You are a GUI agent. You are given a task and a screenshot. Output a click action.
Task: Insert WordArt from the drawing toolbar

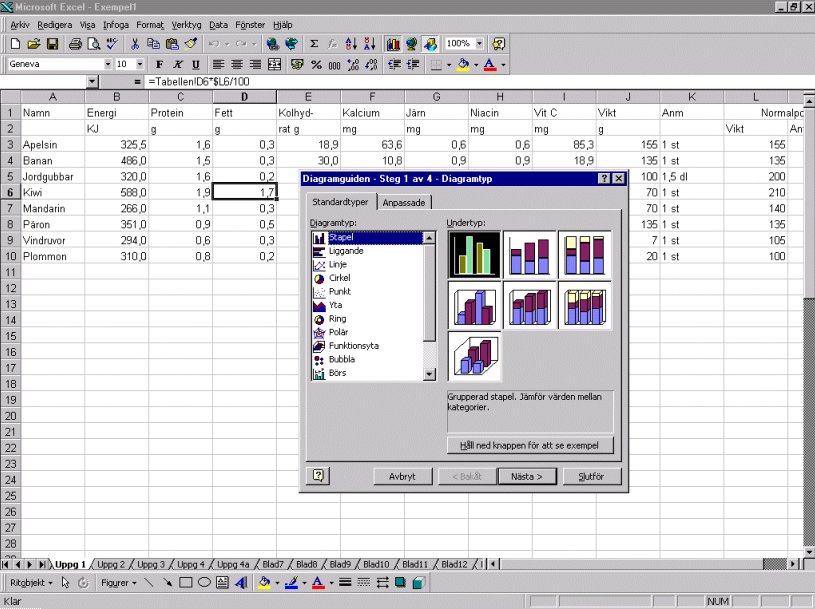[241, 582]
